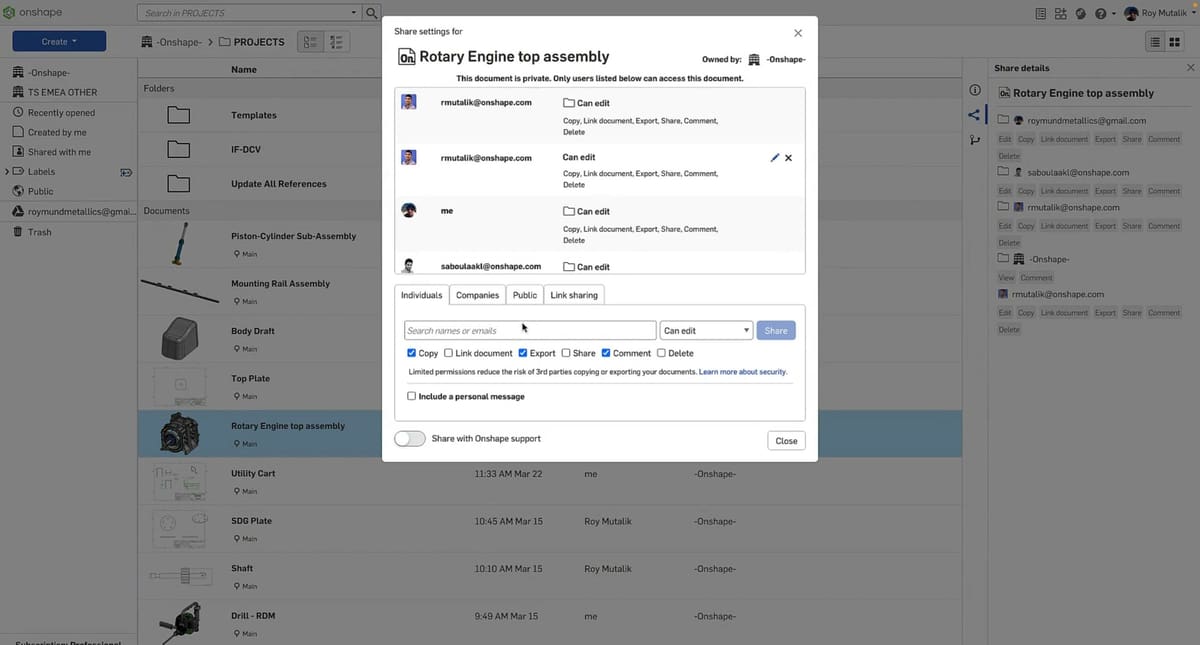Toggle the tree details view icon

click(336, 42)
